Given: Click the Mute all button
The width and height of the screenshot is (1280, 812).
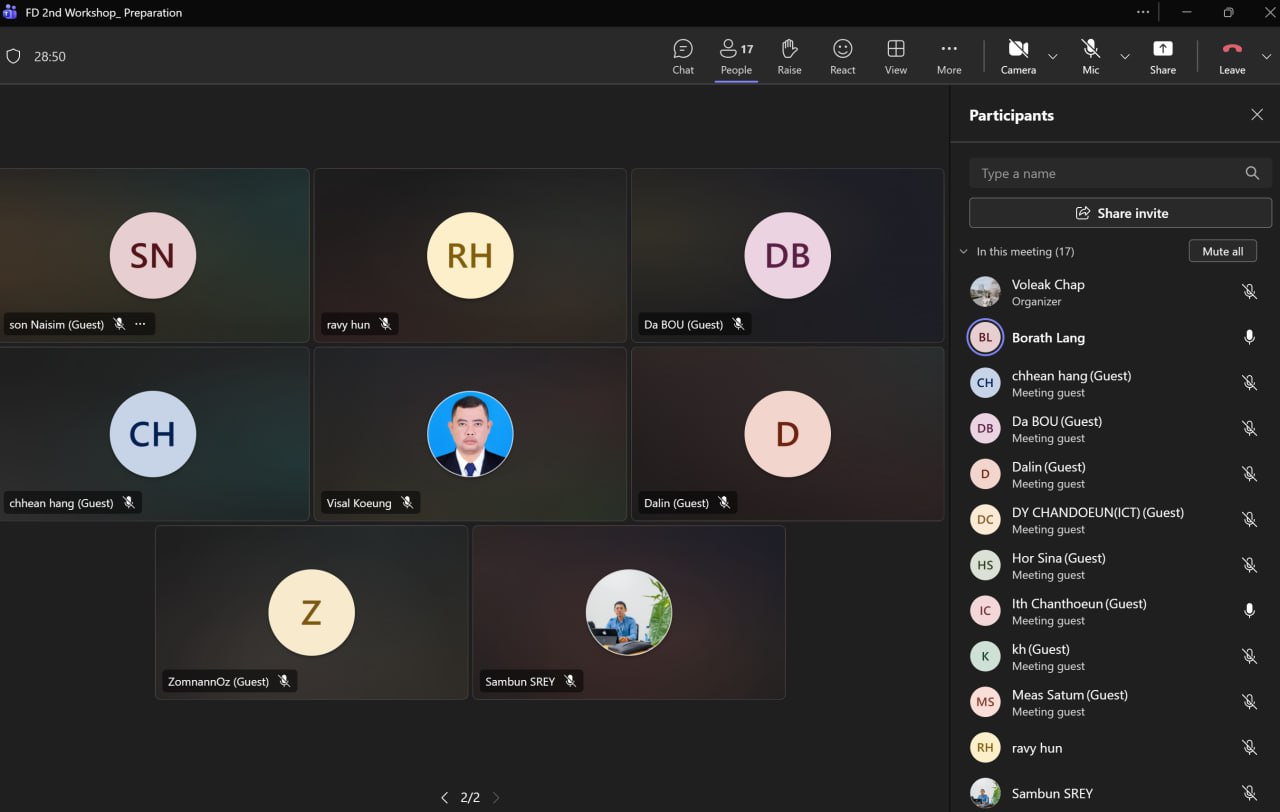Looking at the screenshot, I should tap(1222, 251).
